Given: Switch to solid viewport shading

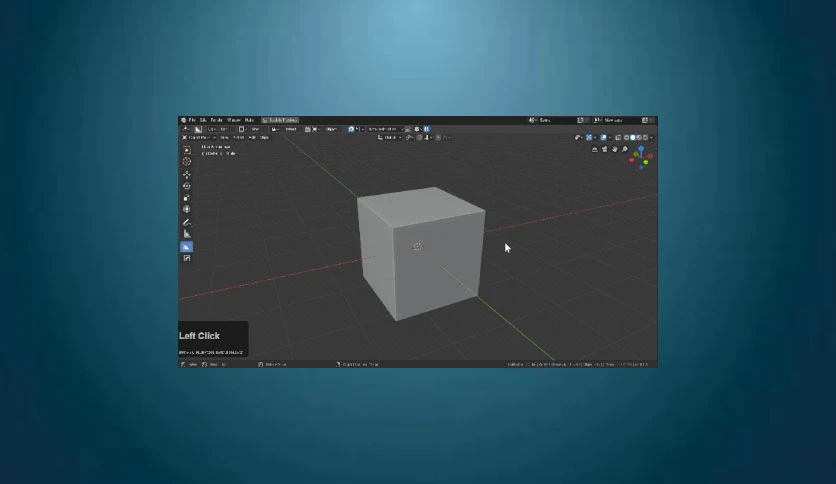Looking at the screenshot, I should click(x=633, y=138).
